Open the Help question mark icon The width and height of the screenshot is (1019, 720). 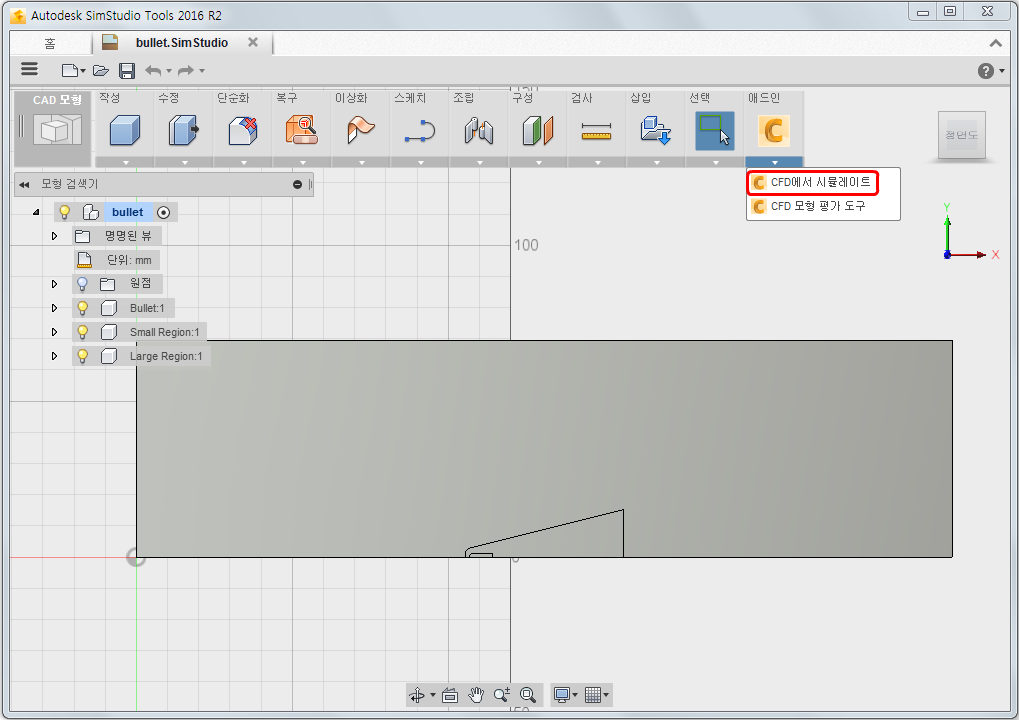[985, 70]
